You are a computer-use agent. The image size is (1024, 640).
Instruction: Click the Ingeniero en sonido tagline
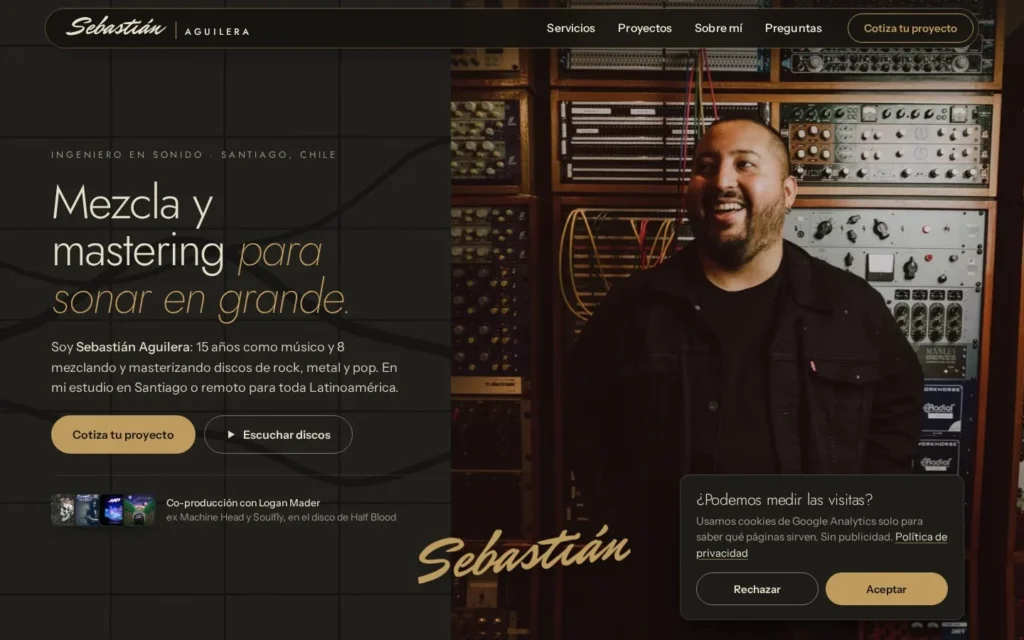[x=194, y=155]
